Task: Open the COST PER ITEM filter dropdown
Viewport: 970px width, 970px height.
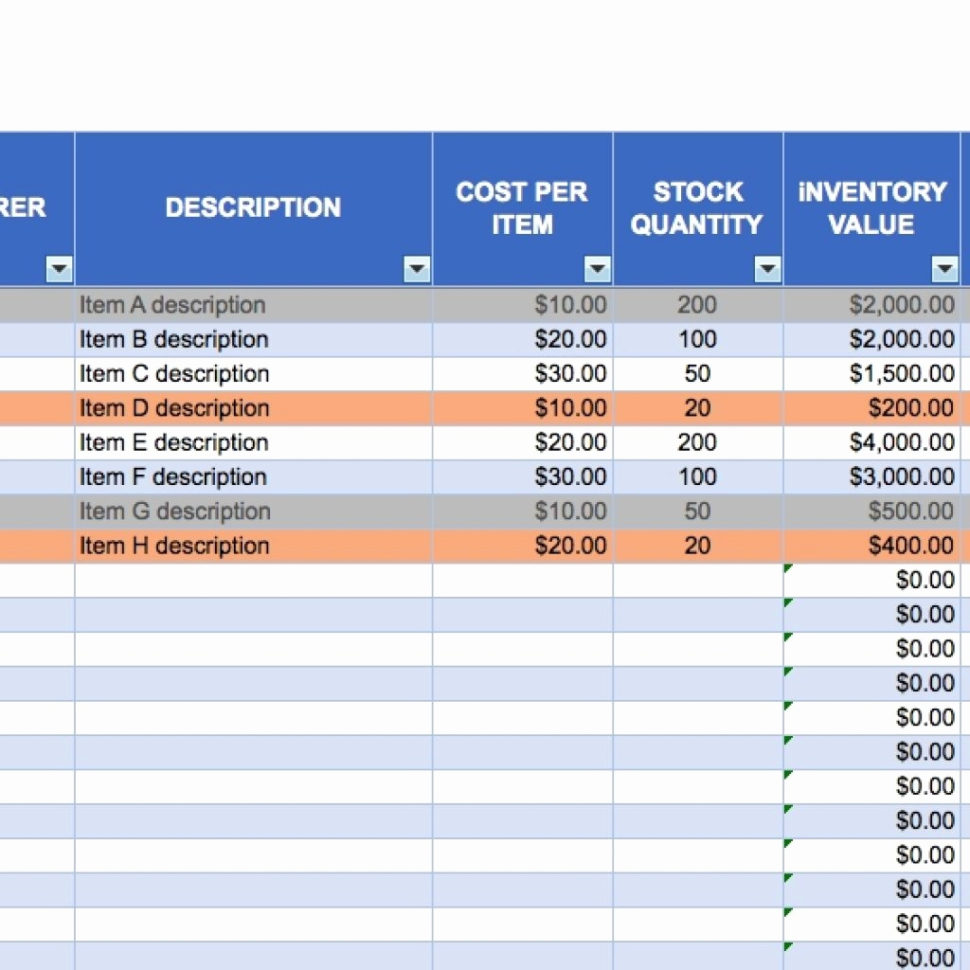Action: pos(596,269)
